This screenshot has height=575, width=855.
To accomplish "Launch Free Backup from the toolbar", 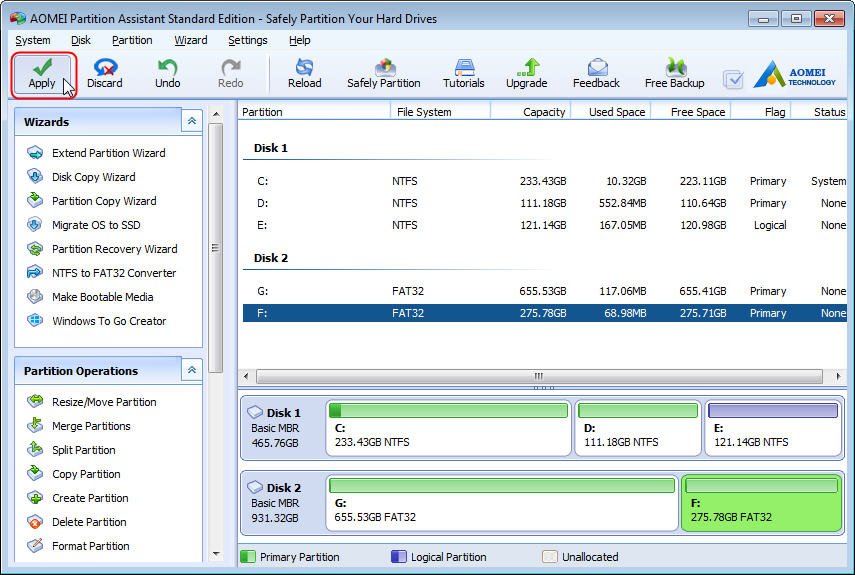I will click(674, 73).
